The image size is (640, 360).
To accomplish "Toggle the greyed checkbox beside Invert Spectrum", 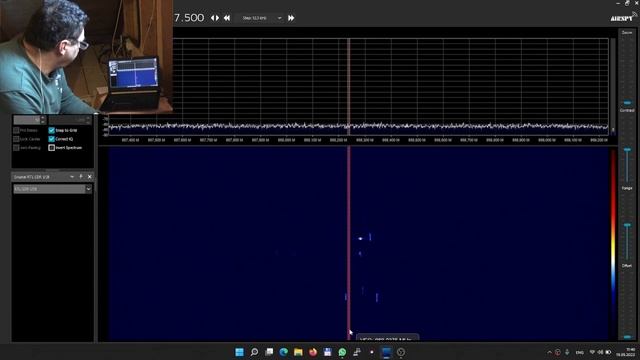I will 16,147.
